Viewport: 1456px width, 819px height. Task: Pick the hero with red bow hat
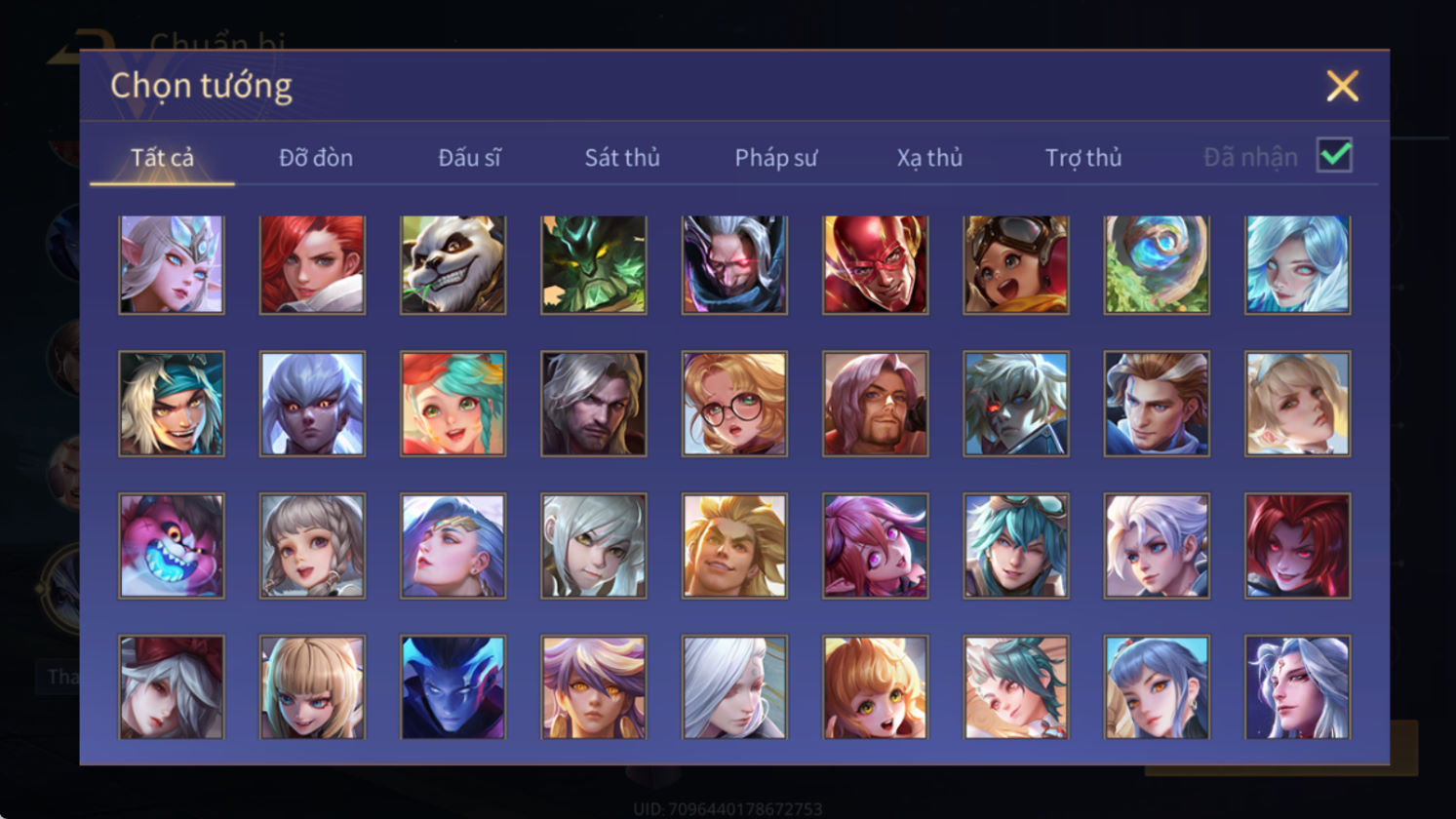tap(172, 687)
